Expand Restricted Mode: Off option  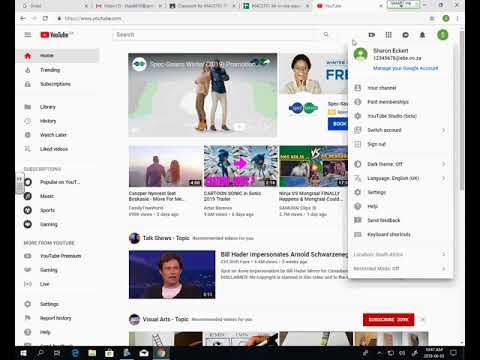[x=400, y=268]
